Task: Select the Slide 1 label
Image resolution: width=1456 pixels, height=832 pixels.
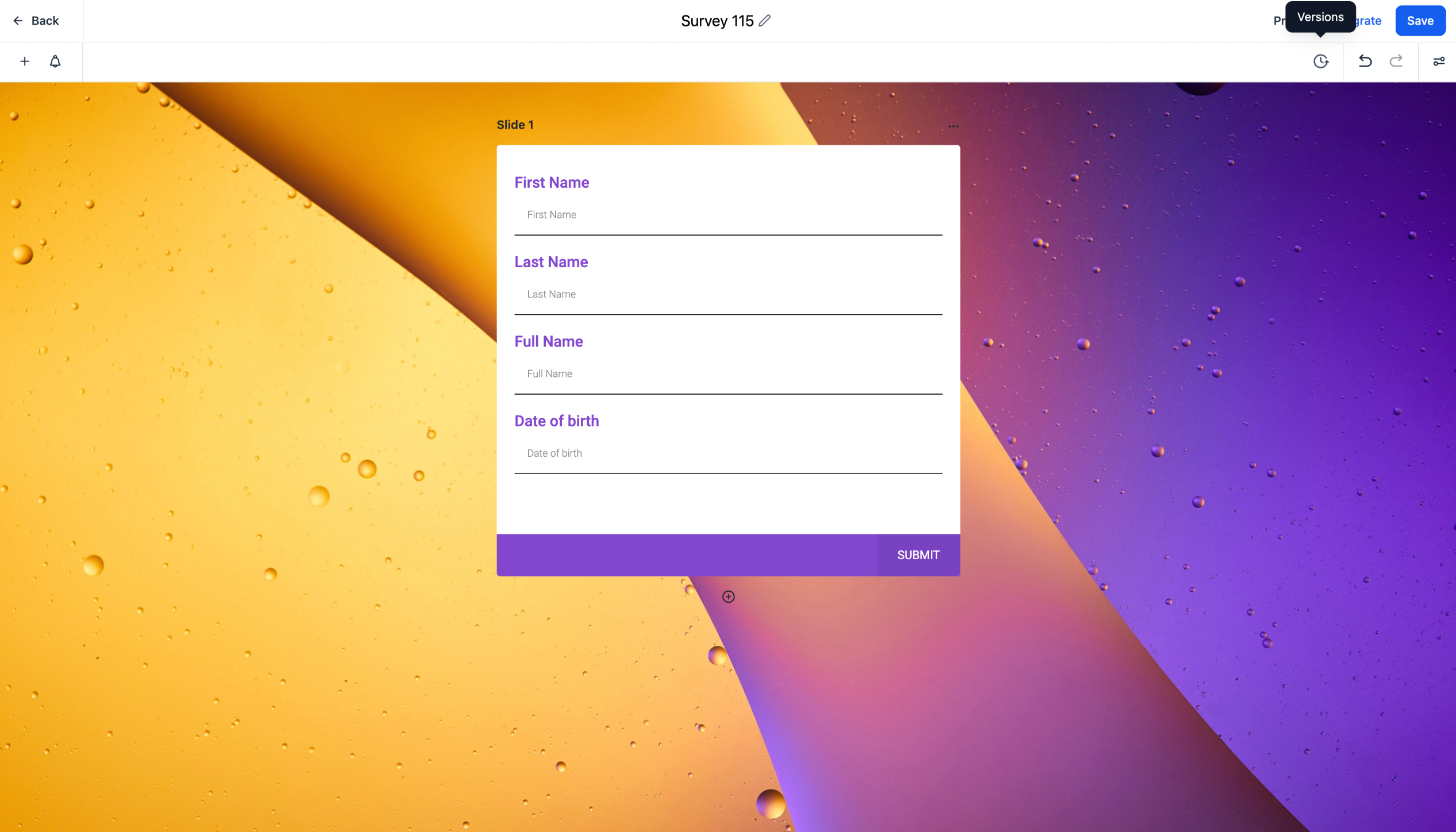Action: click(x=515, y=125)
